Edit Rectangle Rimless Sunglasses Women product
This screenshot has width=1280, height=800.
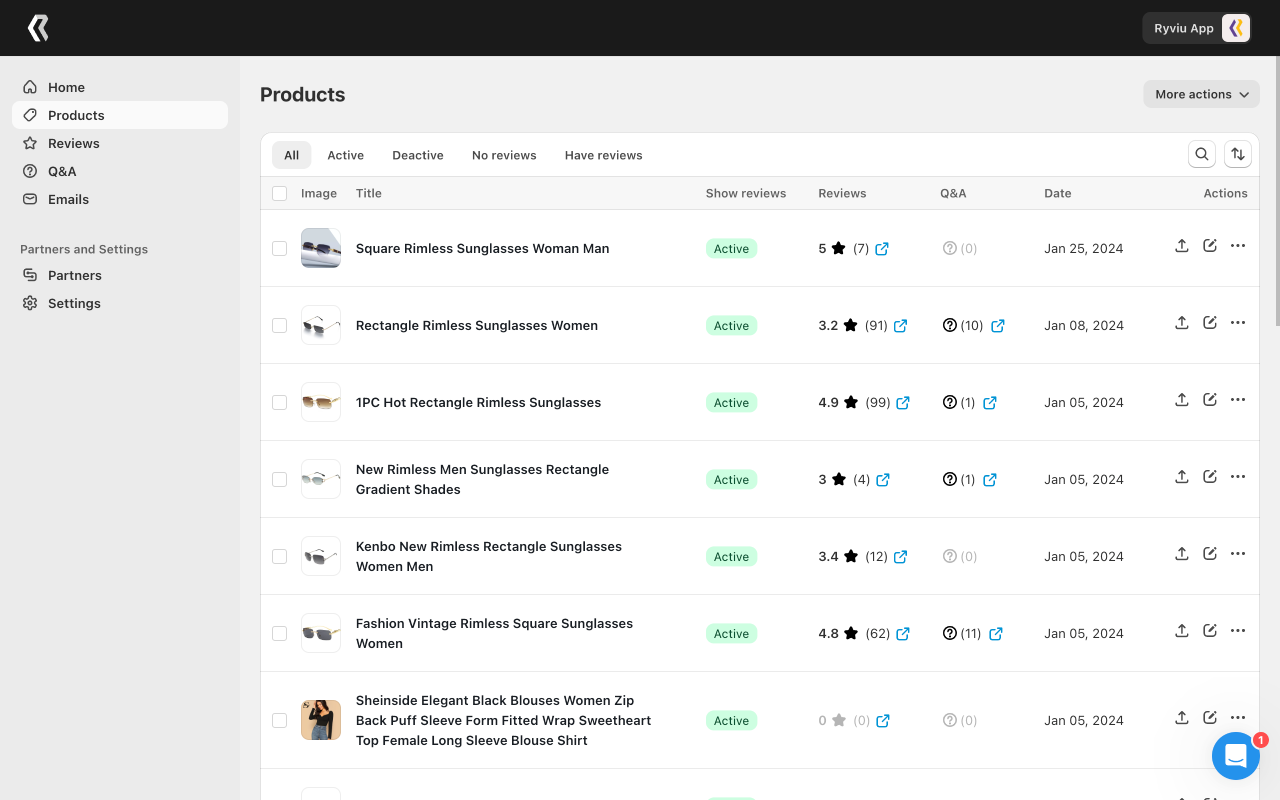click(1210, 323)
